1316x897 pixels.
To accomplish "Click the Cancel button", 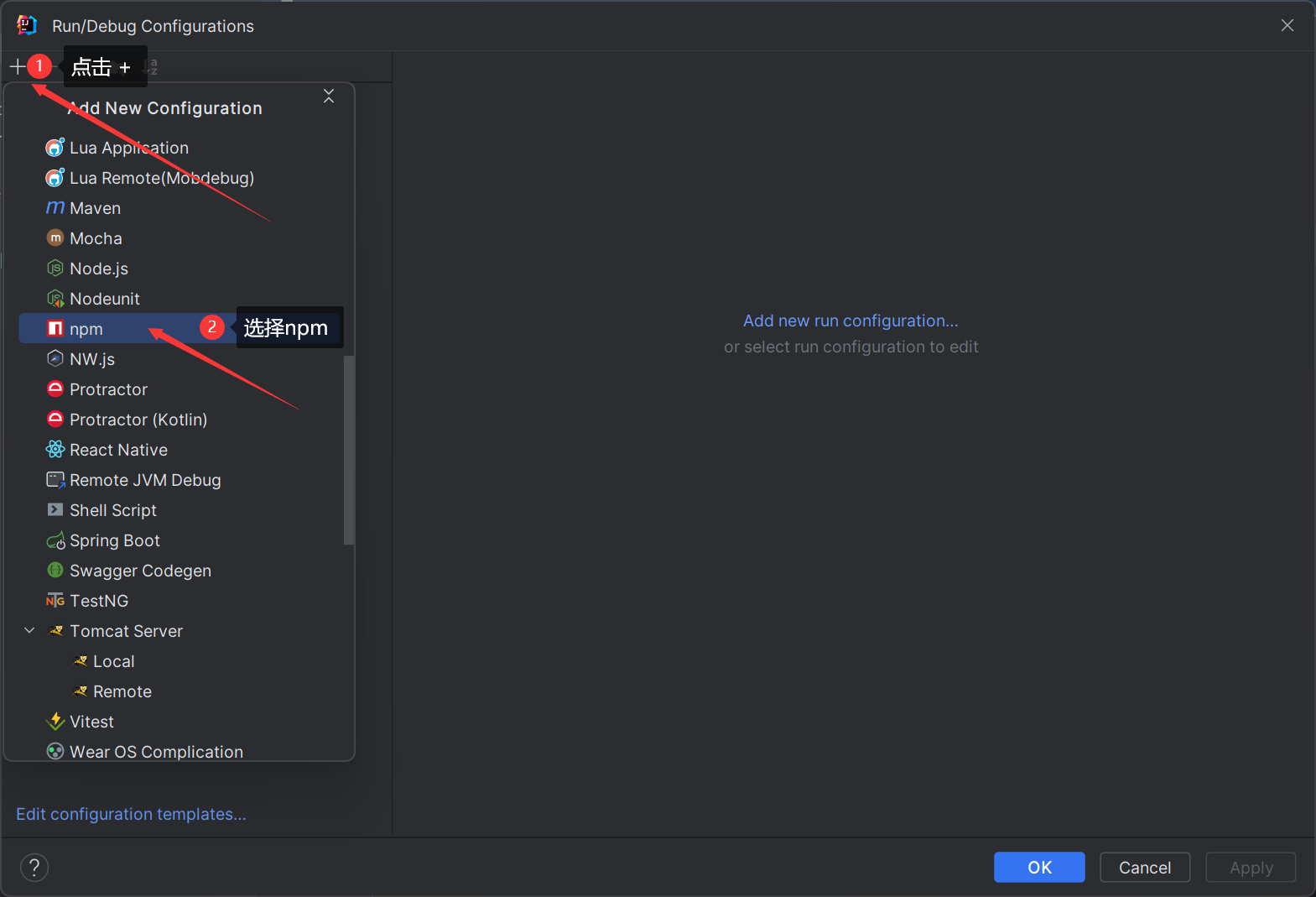I will tap(1144, 867).
